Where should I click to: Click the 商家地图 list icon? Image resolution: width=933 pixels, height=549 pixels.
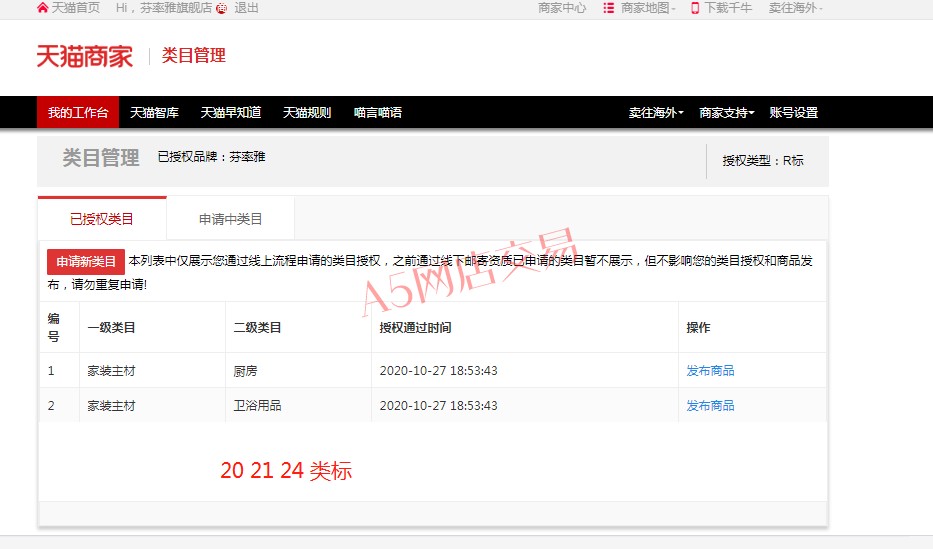[608, 8]
